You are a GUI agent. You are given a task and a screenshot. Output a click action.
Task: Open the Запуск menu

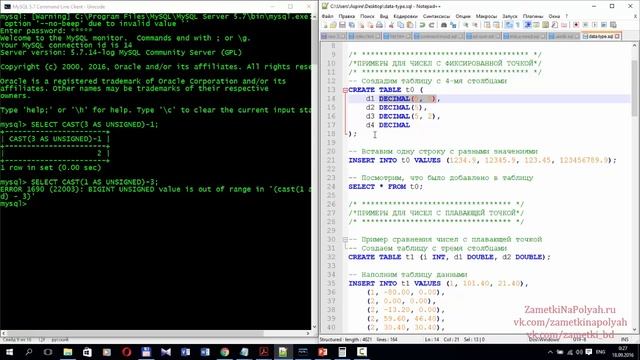[510, 16]
